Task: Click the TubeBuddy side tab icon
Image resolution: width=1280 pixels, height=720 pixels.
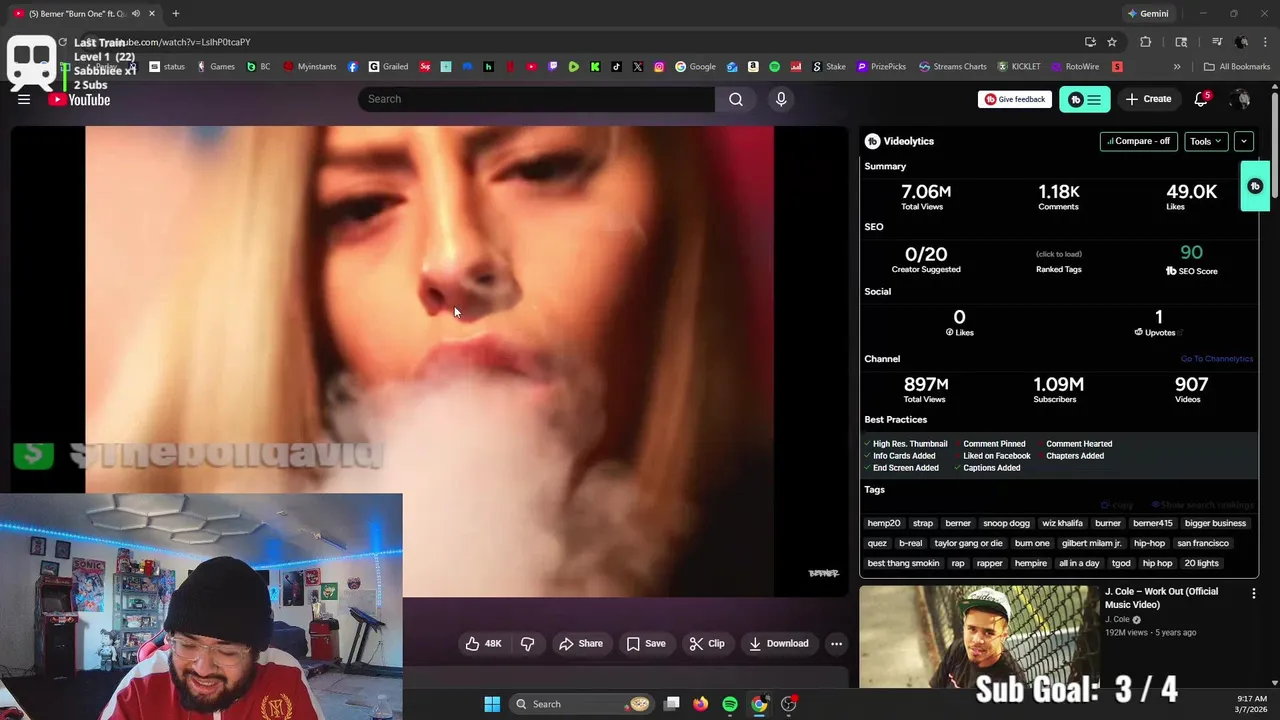Action: point(1255,186)
